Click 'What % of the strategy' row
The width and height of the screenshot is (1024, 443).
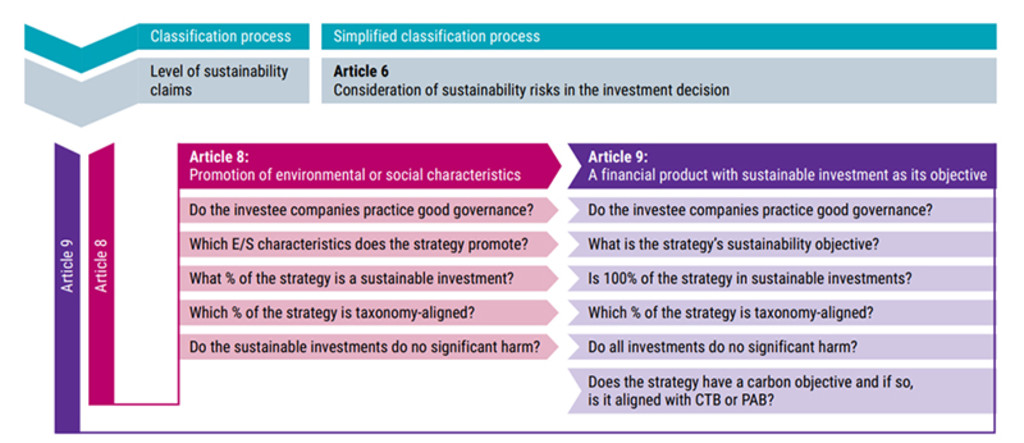pos(369,279)
